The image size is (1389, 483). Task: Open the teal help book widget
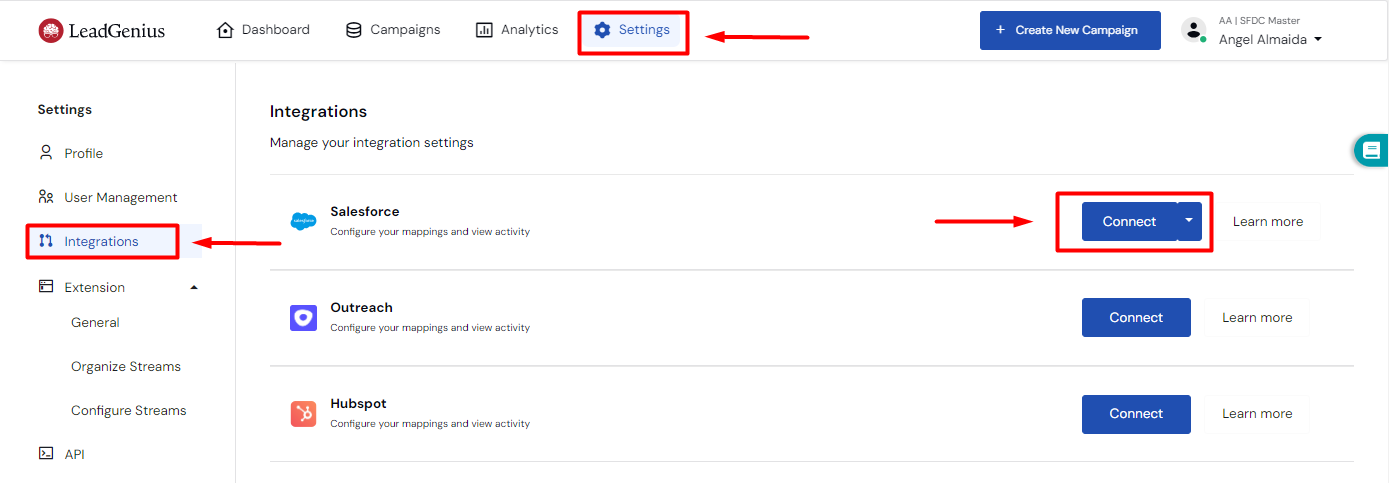click(x=1371, y=151)
